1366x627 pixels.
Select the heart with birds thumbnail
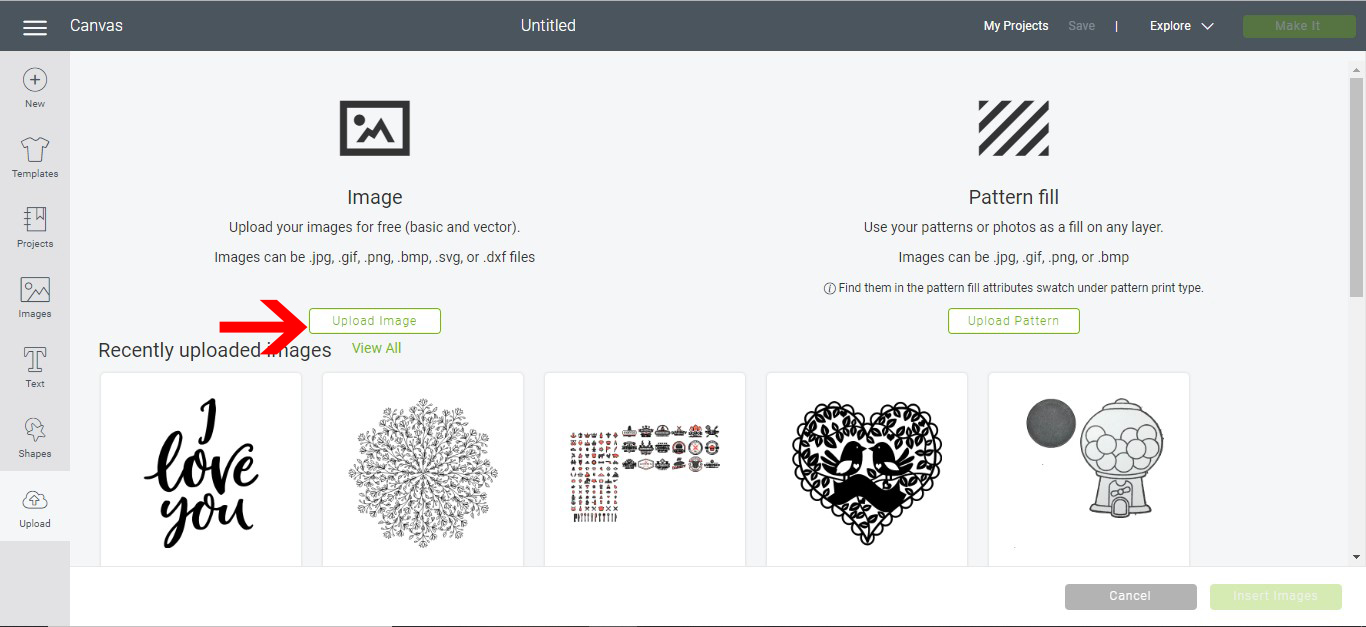867,470
